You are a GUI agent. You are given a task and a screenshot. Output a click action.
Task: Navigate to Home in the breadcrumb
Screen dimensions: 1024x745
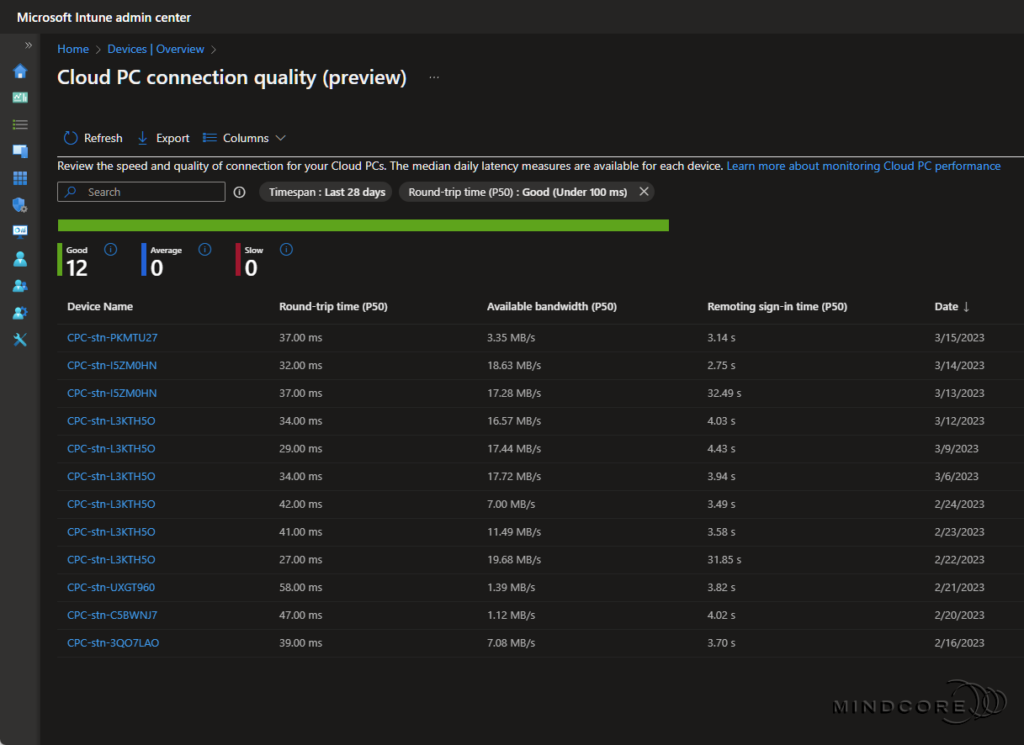point(72,48)
